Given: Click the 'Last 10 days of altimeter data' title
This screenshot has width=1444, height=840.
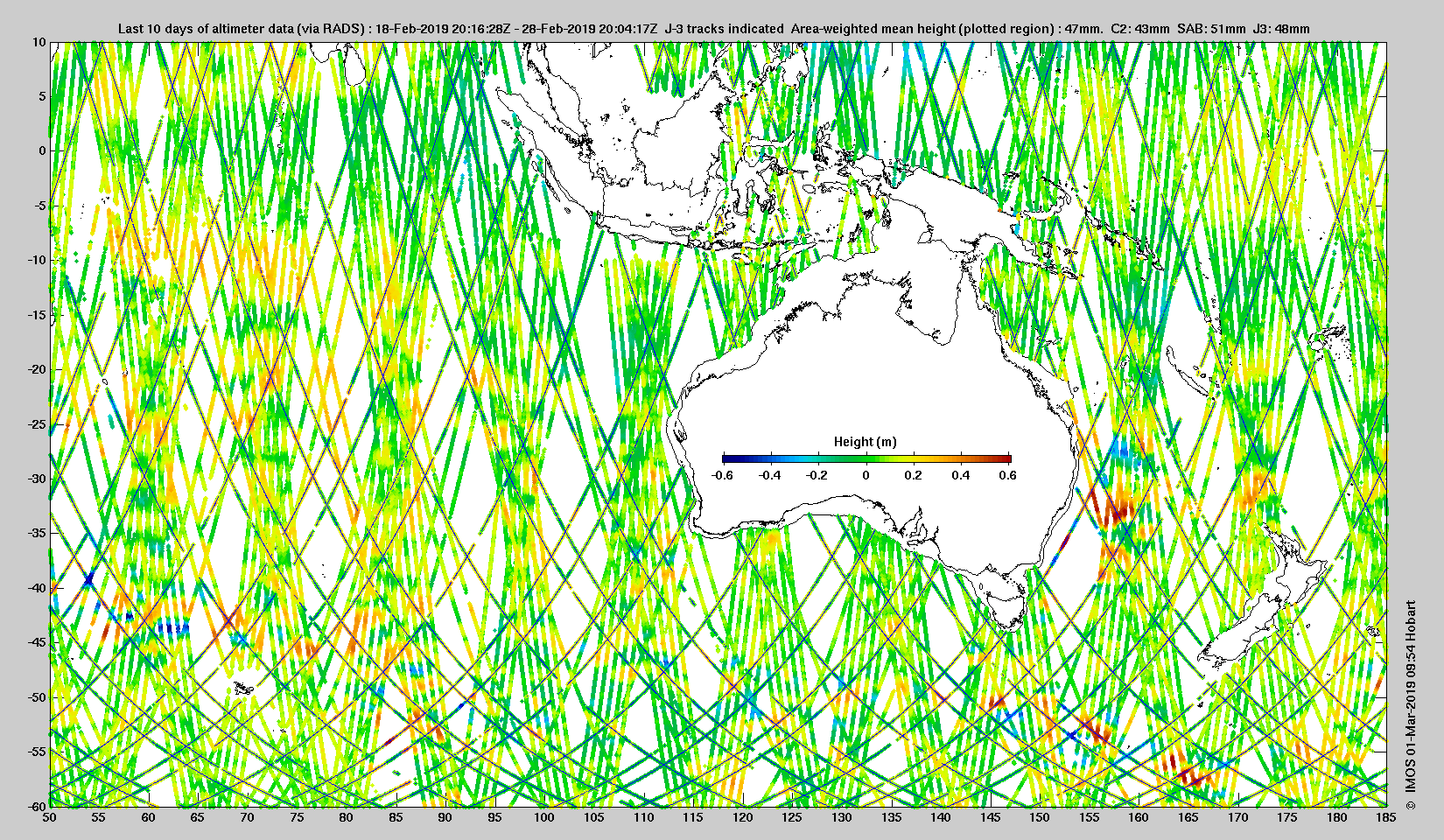Looking at the screenshot, I should click(207, 29).
